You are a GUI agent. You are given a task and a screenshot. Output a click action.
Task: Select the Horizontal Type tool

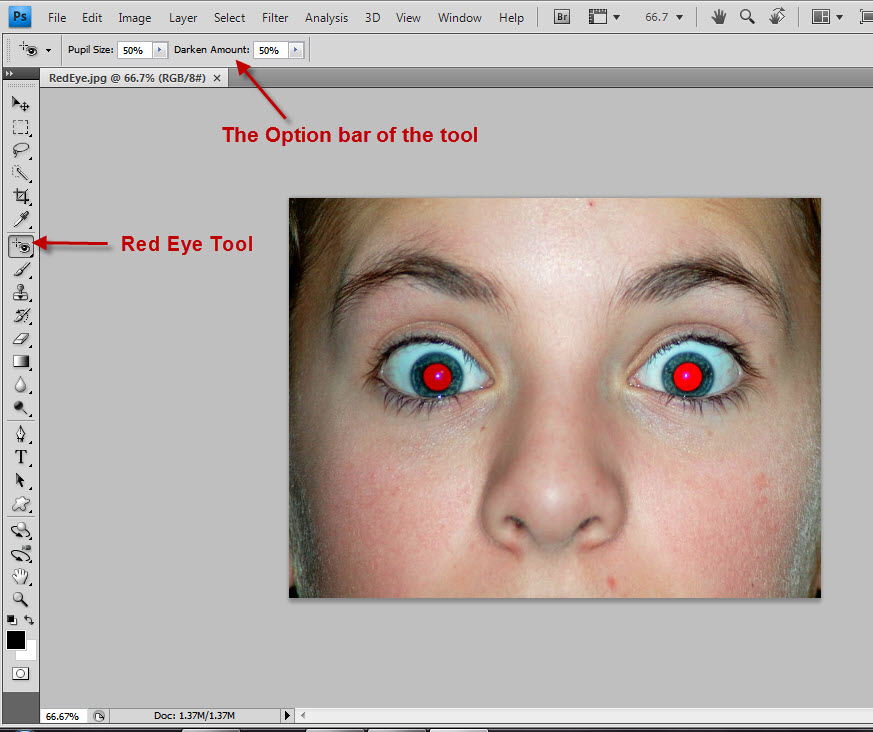click(21, 457)
